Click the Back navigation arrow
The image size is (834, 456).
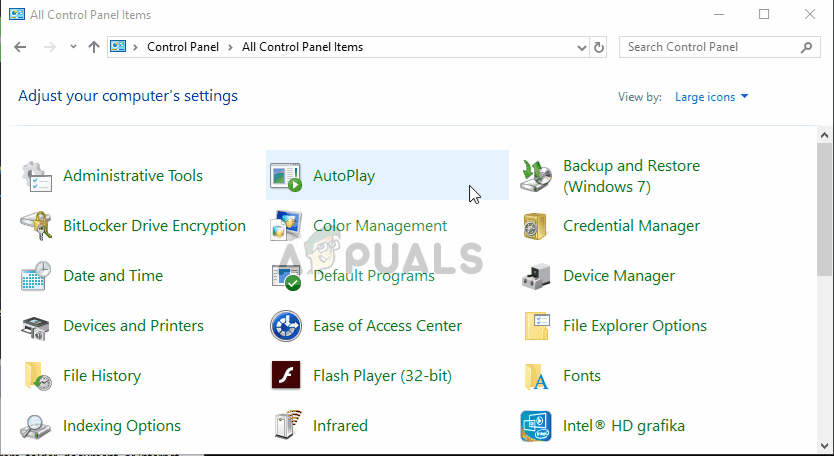(x=21, y=47)
